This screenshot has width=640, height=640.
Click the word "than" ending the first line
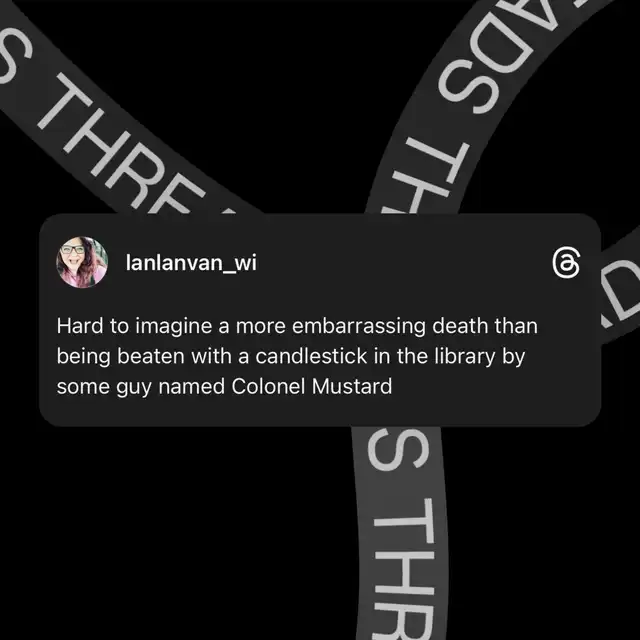(x=516, y=326)
